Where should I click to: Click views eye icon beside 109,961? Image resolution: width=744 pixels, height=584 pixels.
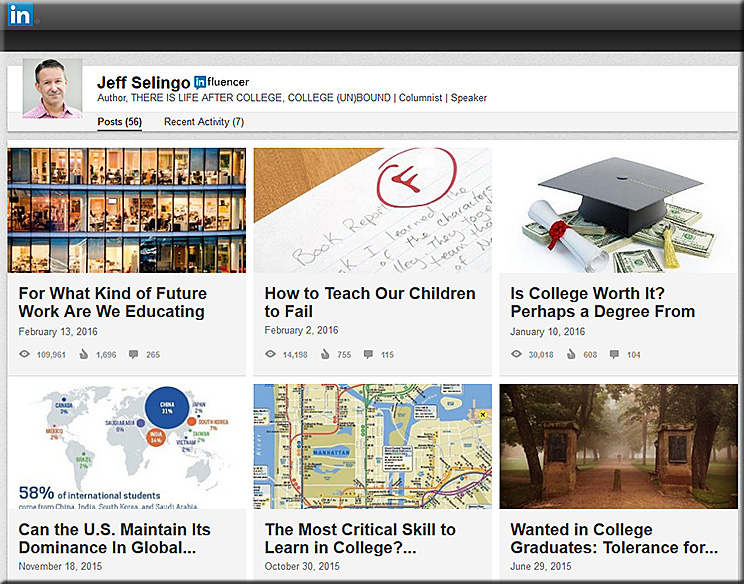24,354
